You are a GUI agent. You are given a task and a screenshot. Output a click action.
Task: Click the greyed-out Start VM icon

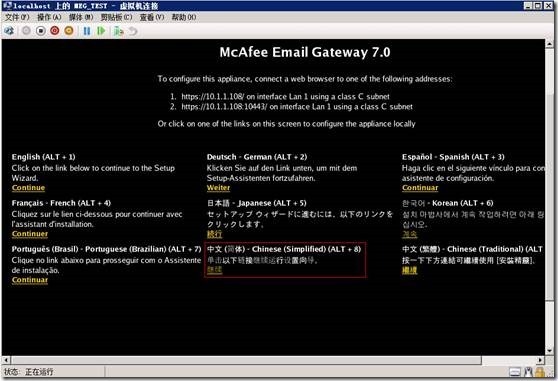(26, 31)
